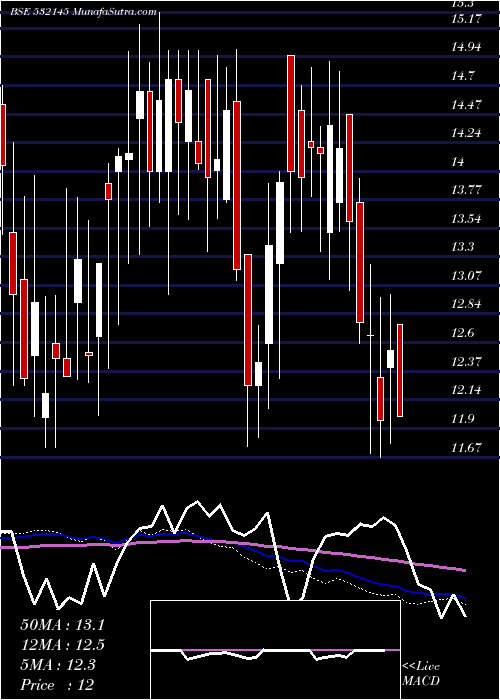The height and width of the screenshot is (700, 500).
Task: Click the 13.07 price axis label
Action: pyautogui.click(x=467, y=275)
